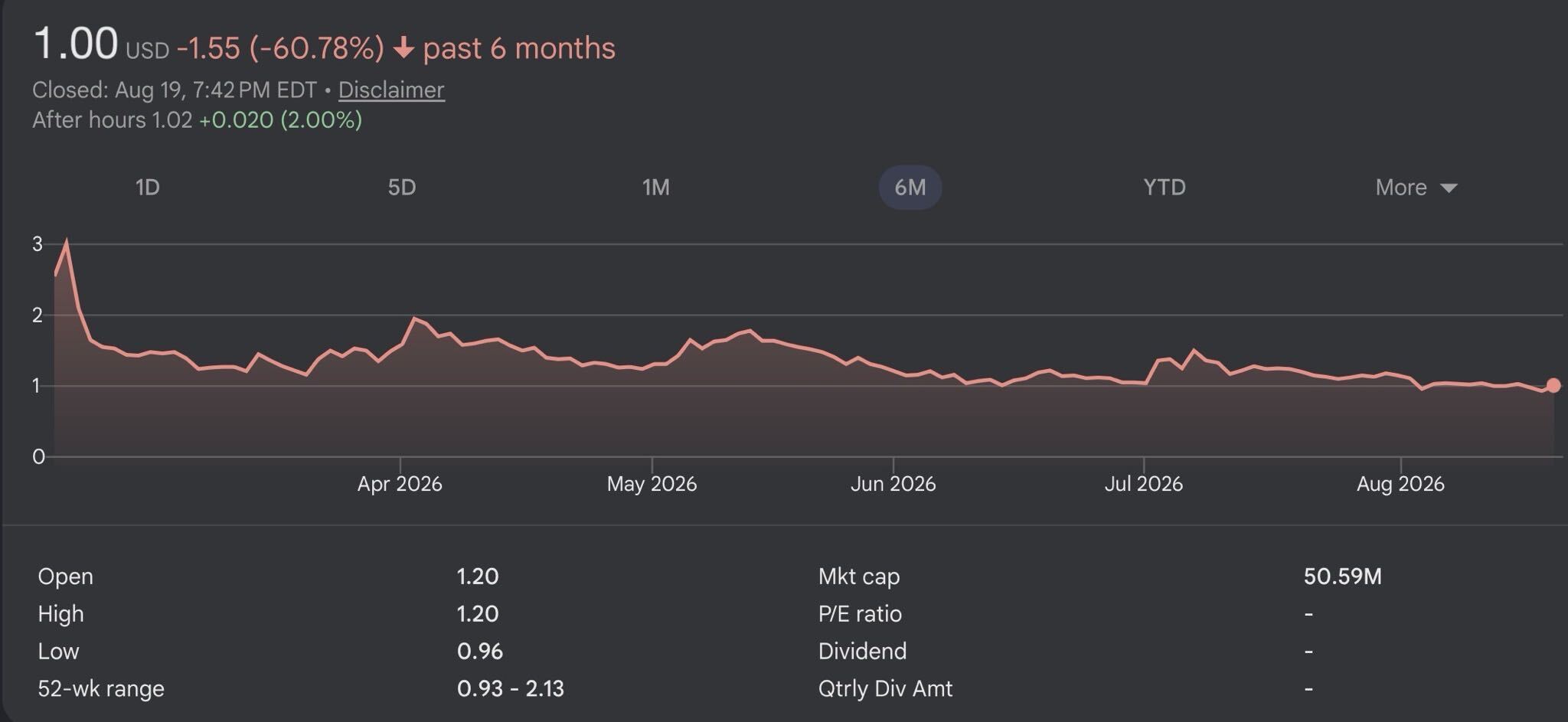Click the 52-wk range value
Screen dimensions: 1568x722
(x=511, y=688)
